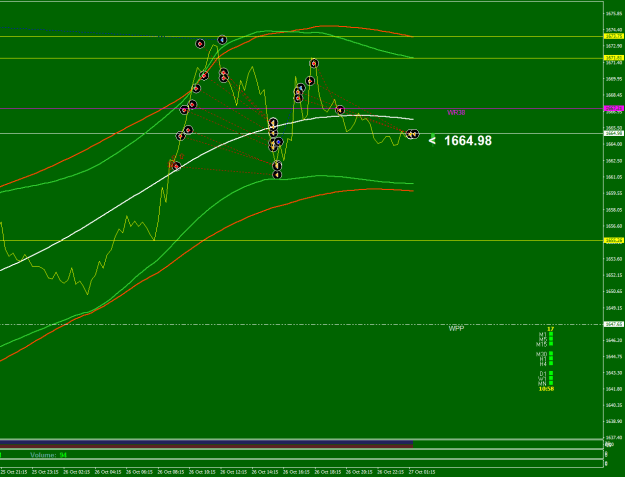Select trade marker at second price peak

coord(314,63)
